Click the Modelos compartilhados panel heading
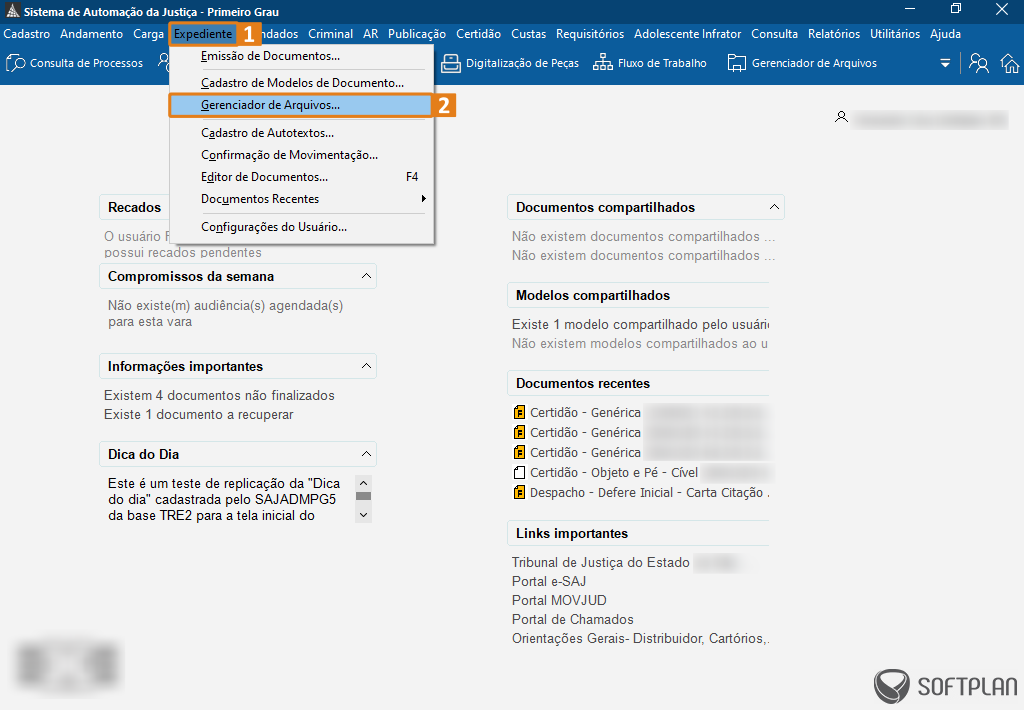 [x=593, y=295]
